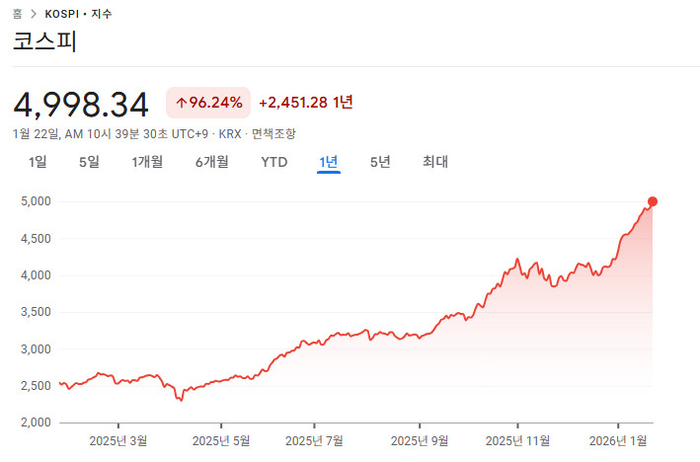Switch to the 6개월 range tab
The image size is (700, 462).
pyautogui.click(x=212, y=162)
